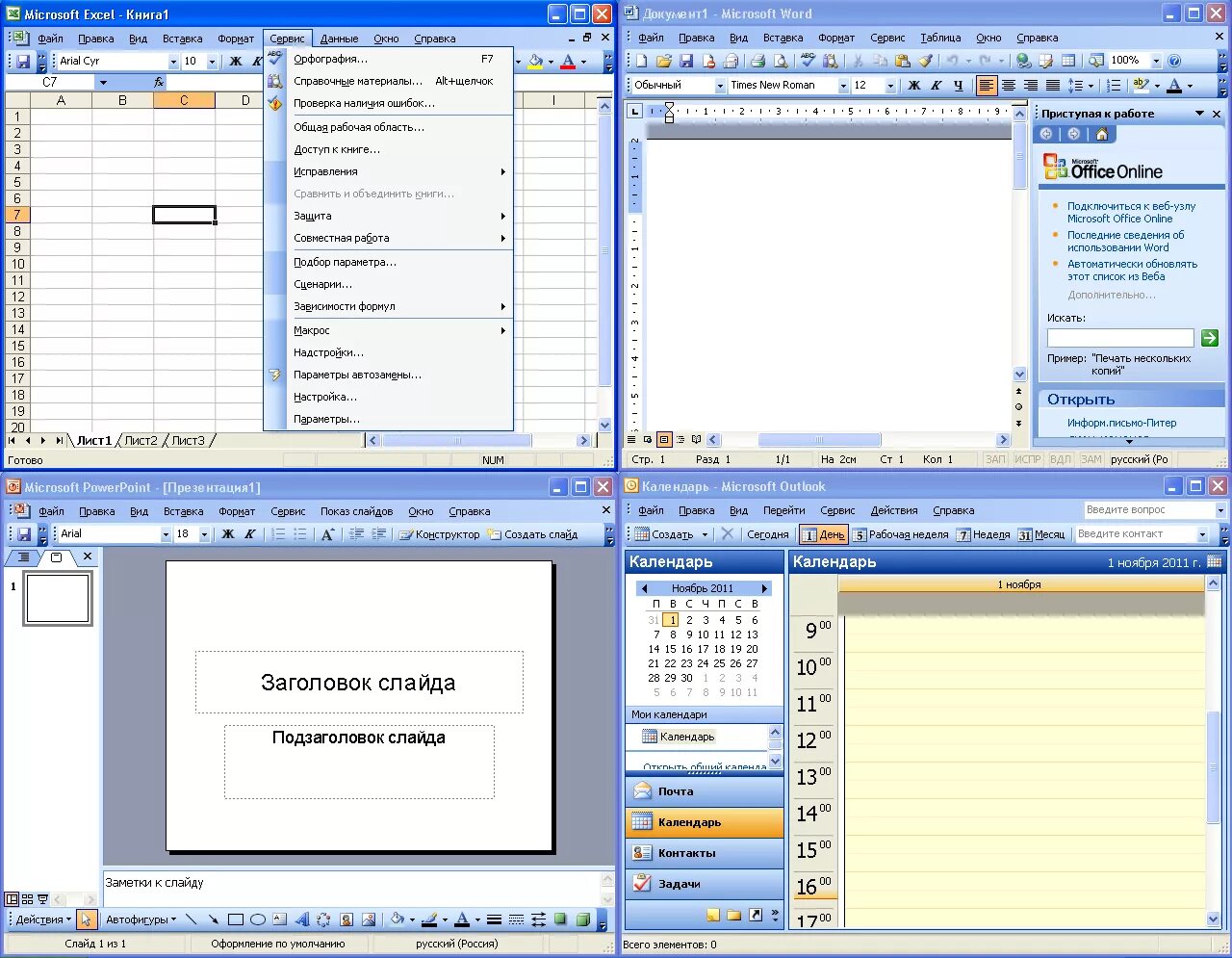Click the Open folder icon in Word toolbar

[664, 61]
